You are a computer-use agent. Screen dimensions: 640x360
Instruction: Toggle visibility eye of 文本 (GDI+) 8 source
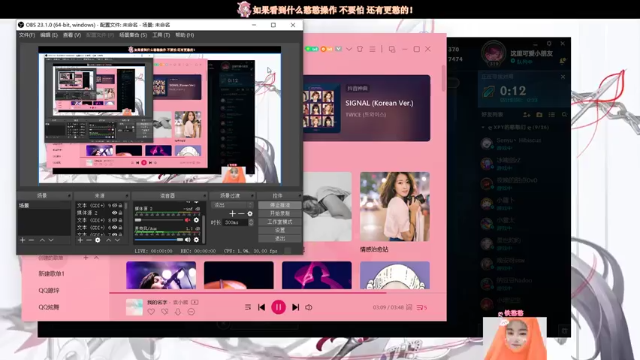click(115, 220)
